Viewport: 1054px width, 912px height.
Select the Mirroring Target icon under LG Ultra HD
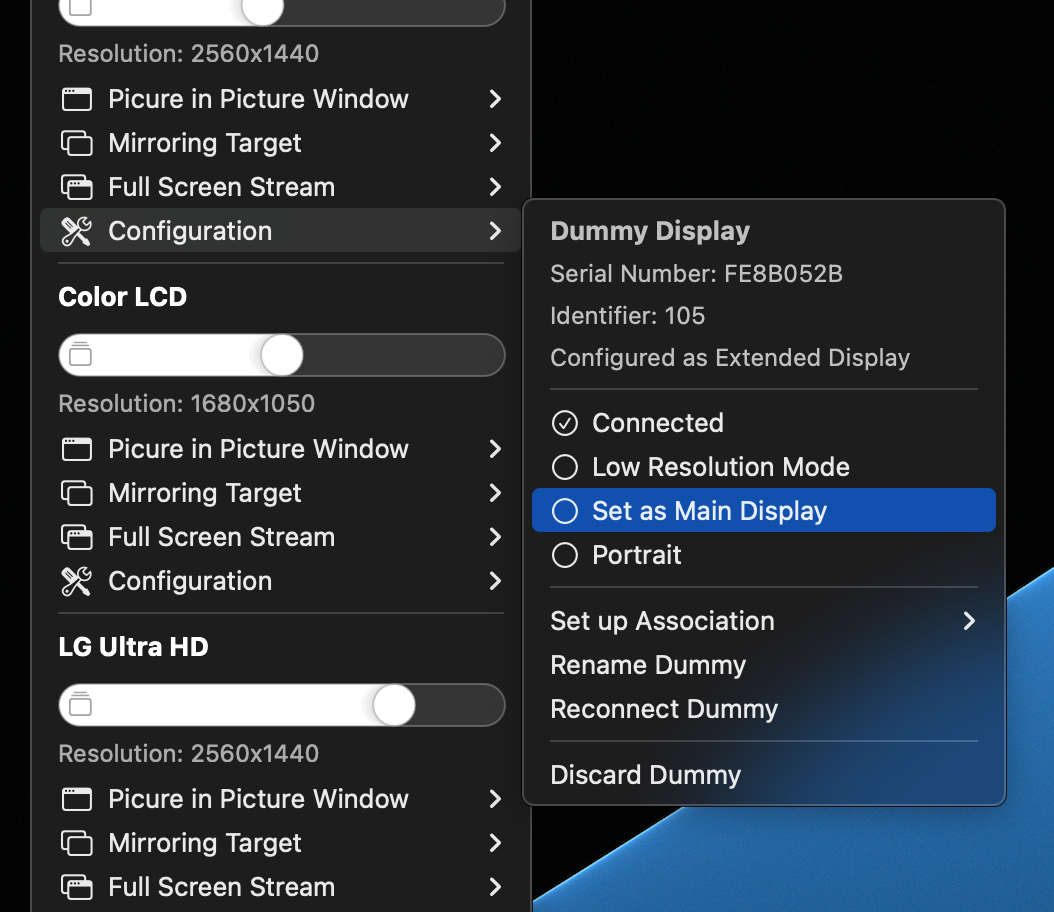click(77, 843)
